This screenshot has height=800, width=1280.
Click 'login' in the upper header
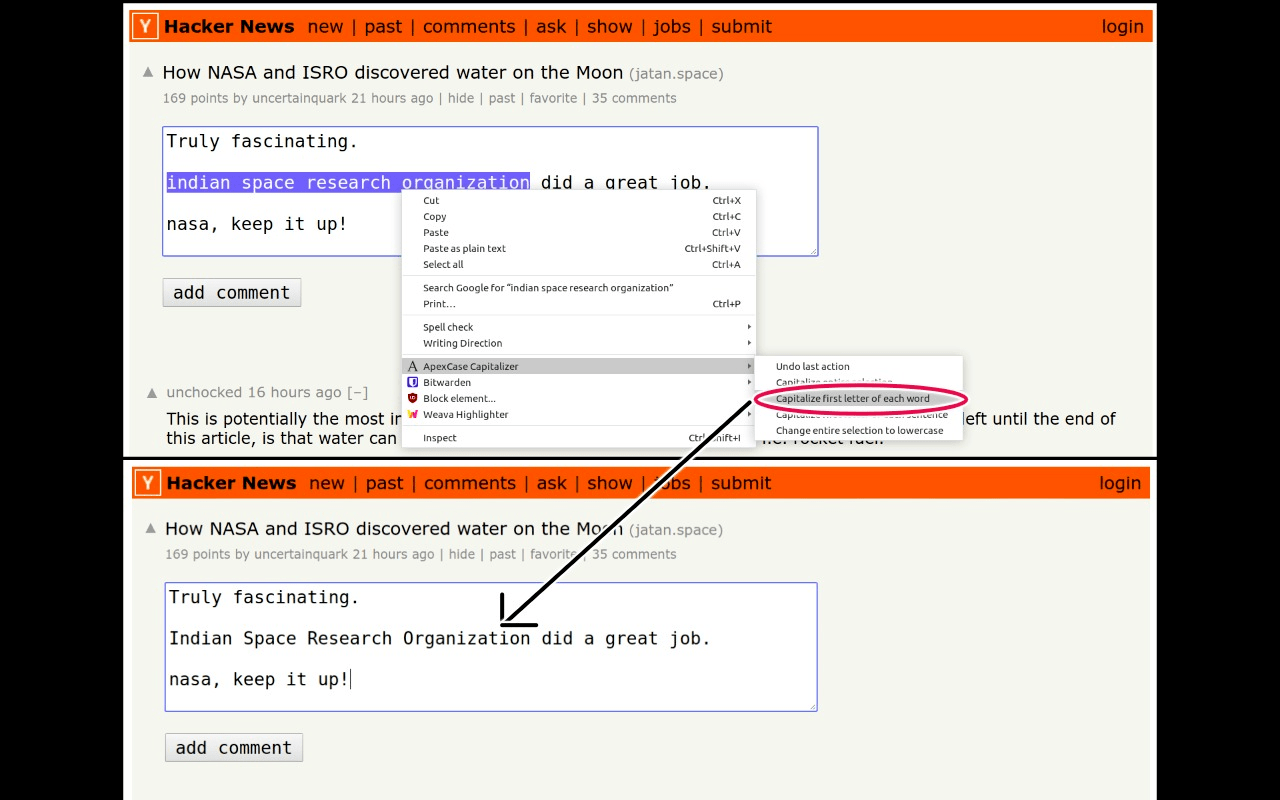click(x=1122, y=27)
